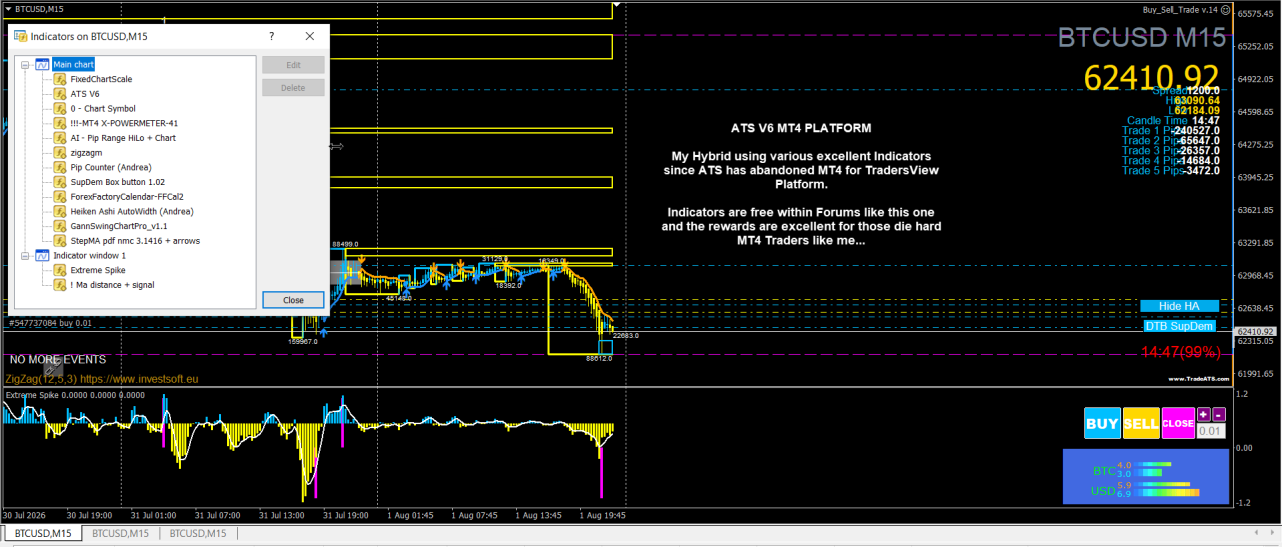Click the ! Ma distance + signal icon
This screenshot has width=1282, height=547.
coord(60,285)
